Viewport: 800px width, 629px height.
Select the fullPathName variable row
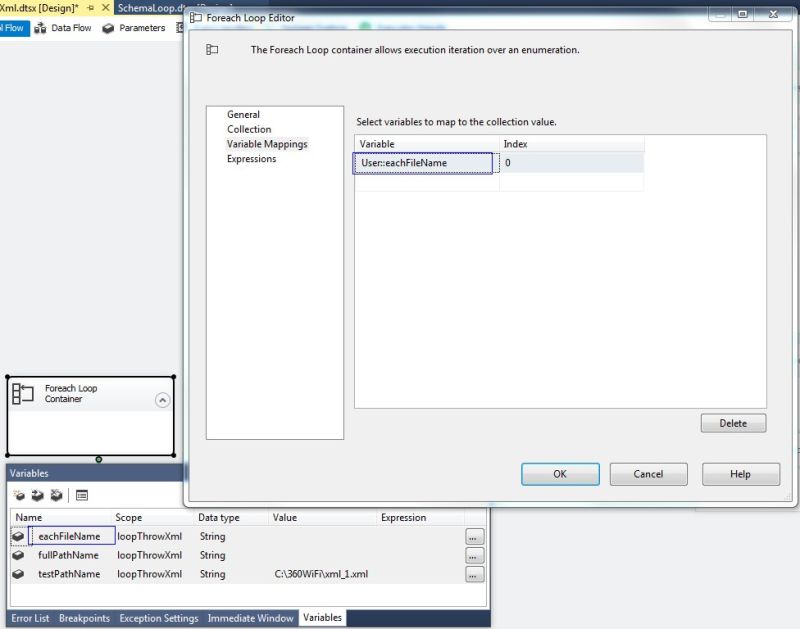tap(67, 555)
